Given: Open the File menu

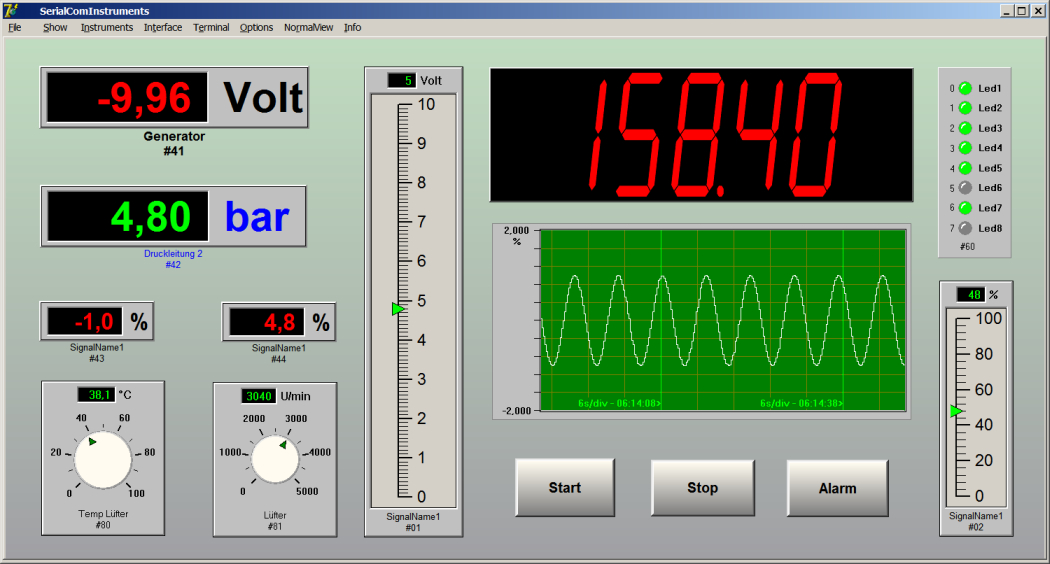Looking at the screenshot, I should click(15, 27).
